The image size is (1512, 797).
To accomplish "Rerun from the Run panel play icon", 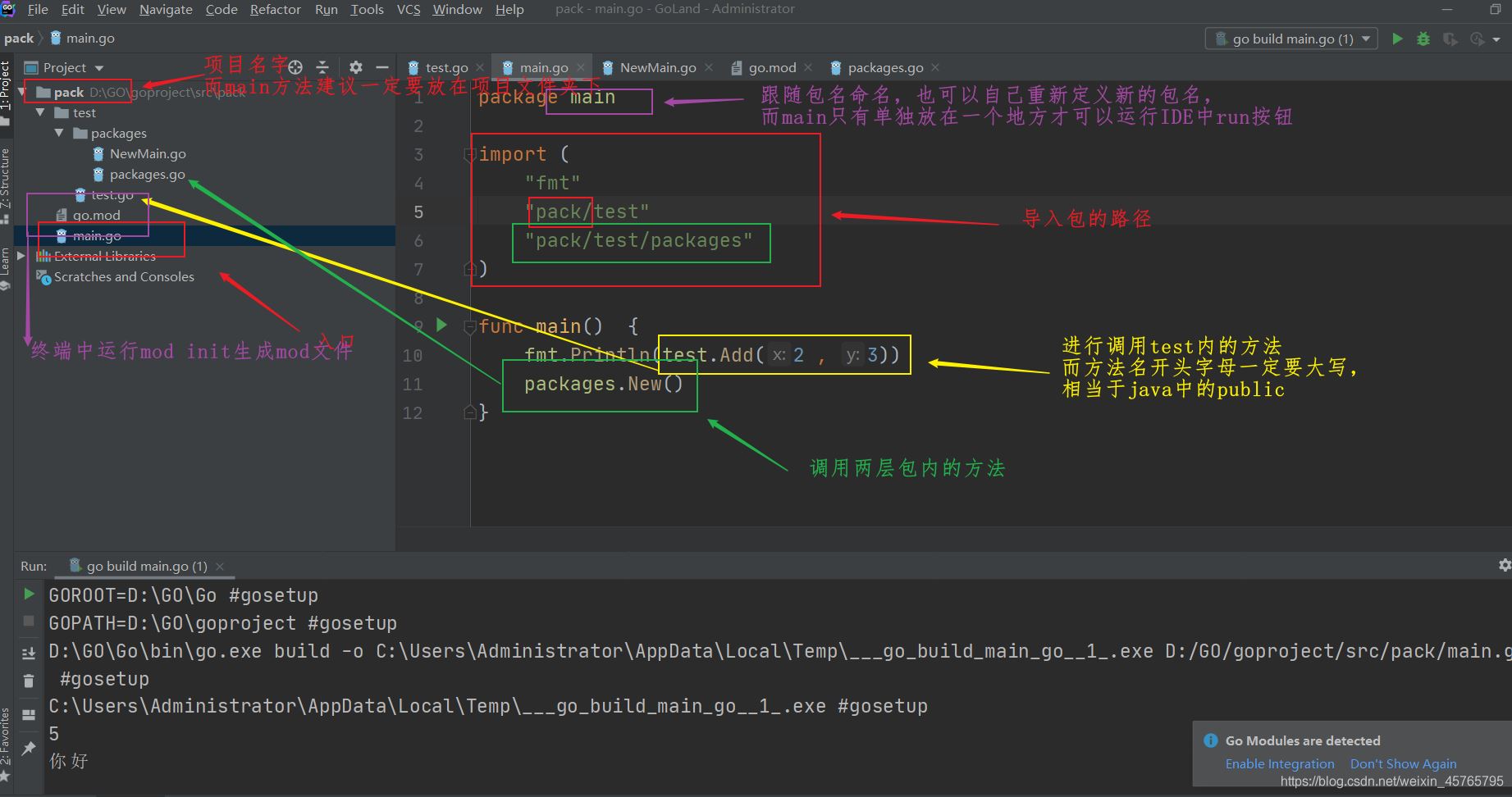I will coord(29,594).
